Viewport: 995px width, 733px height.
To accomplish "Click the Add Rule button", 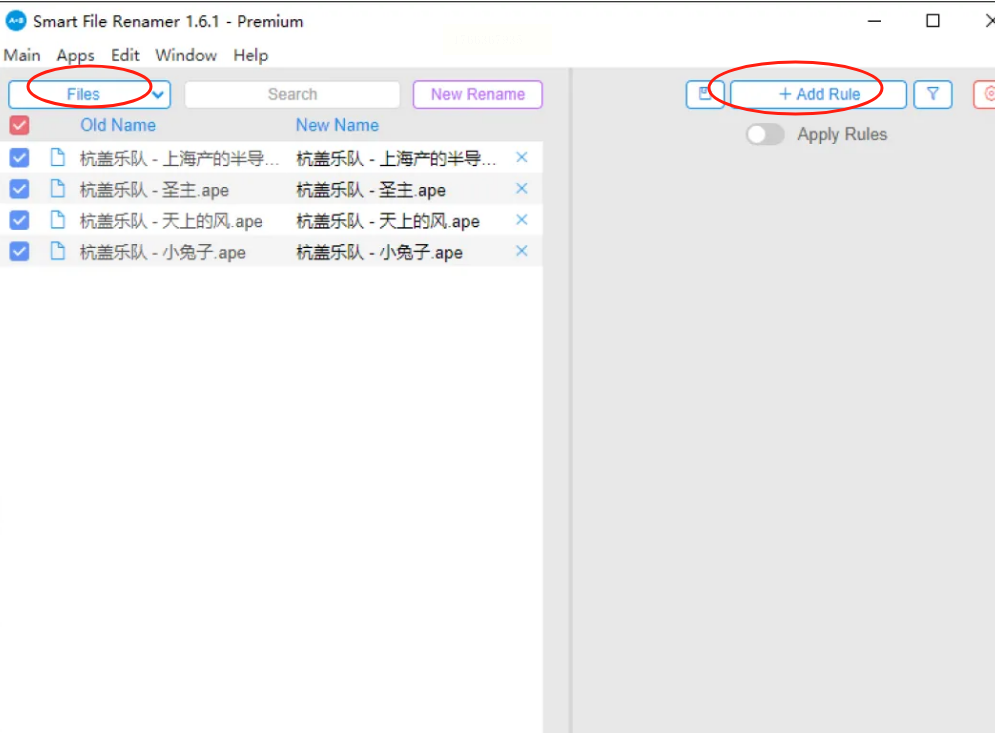I will click(x=819, y=95).
